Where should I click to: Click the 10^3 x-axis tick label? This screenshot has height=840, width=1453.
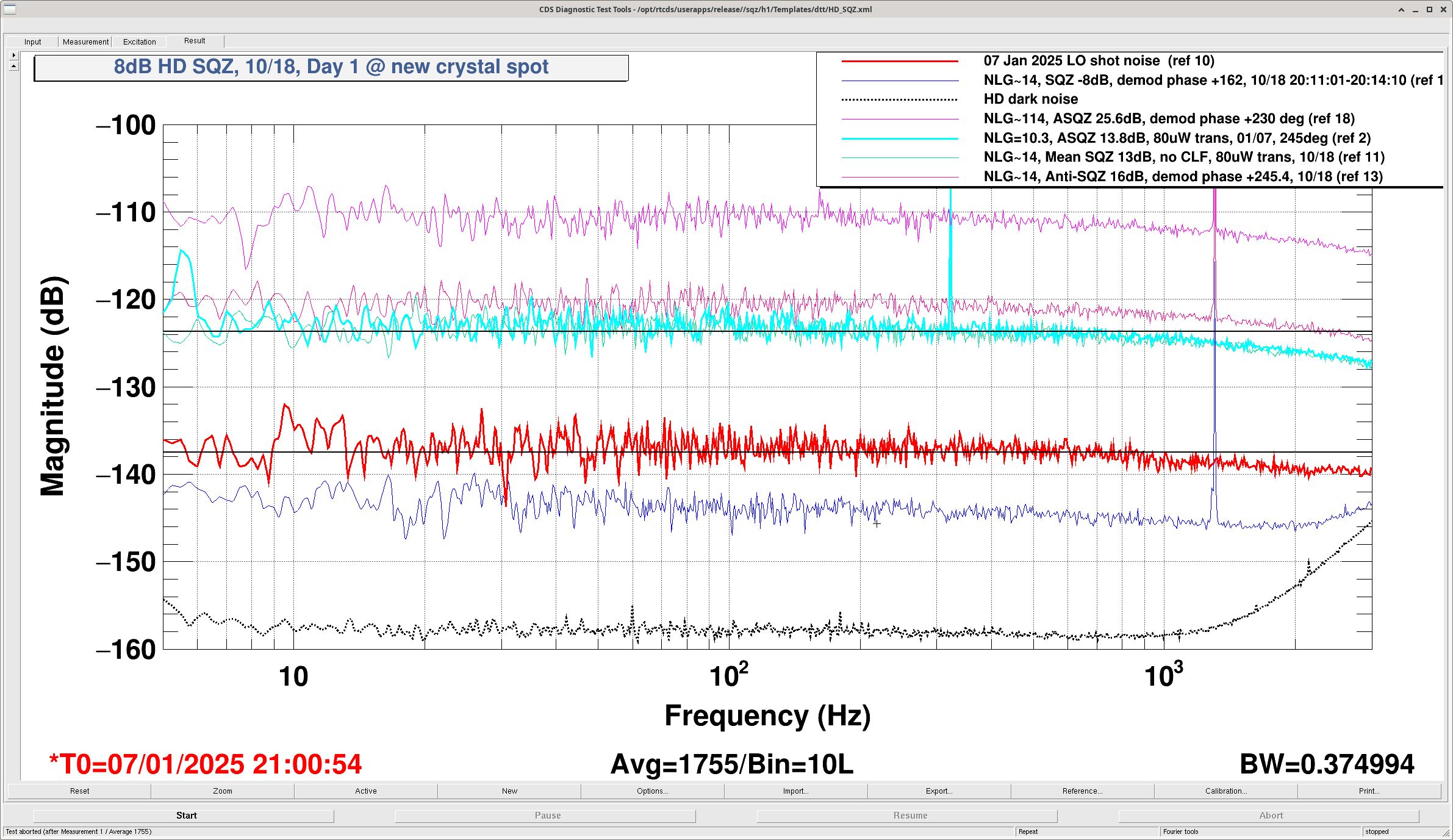point(1164,675)
